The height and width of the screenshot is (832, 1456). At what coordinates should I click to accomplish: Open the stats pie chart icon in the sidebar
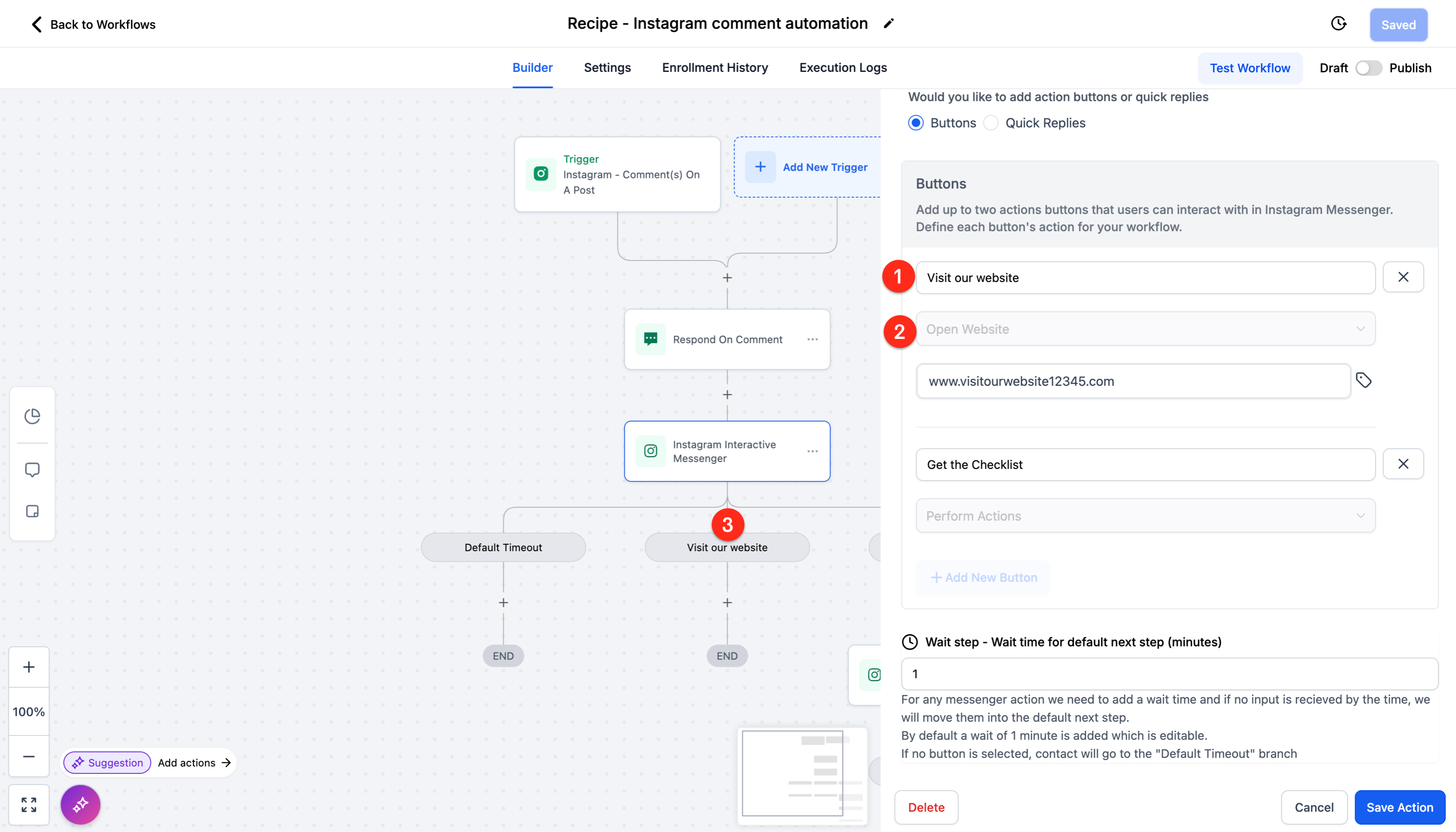32,416
